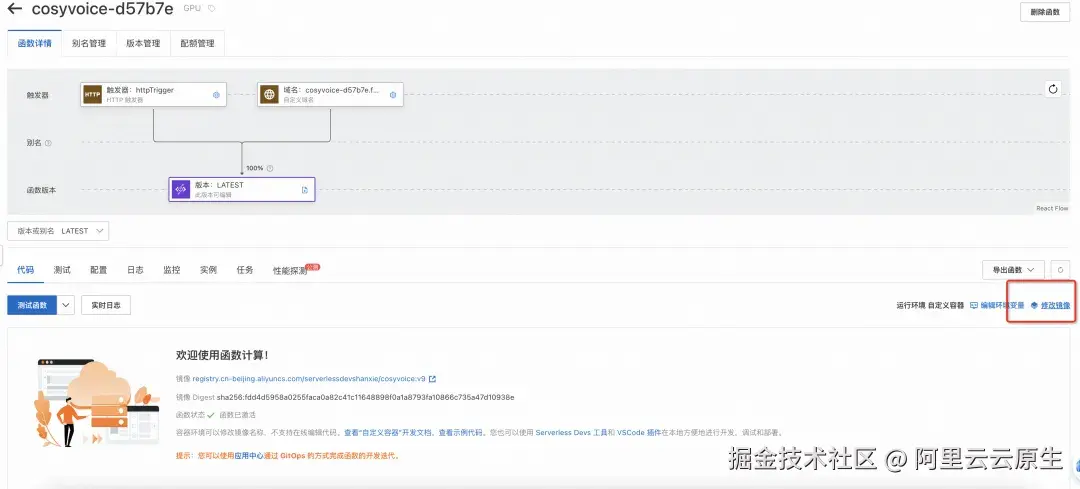The image size is (1080, 489).
Task: Open the Serverless Devs 工具 link
Action: [571, 433]
